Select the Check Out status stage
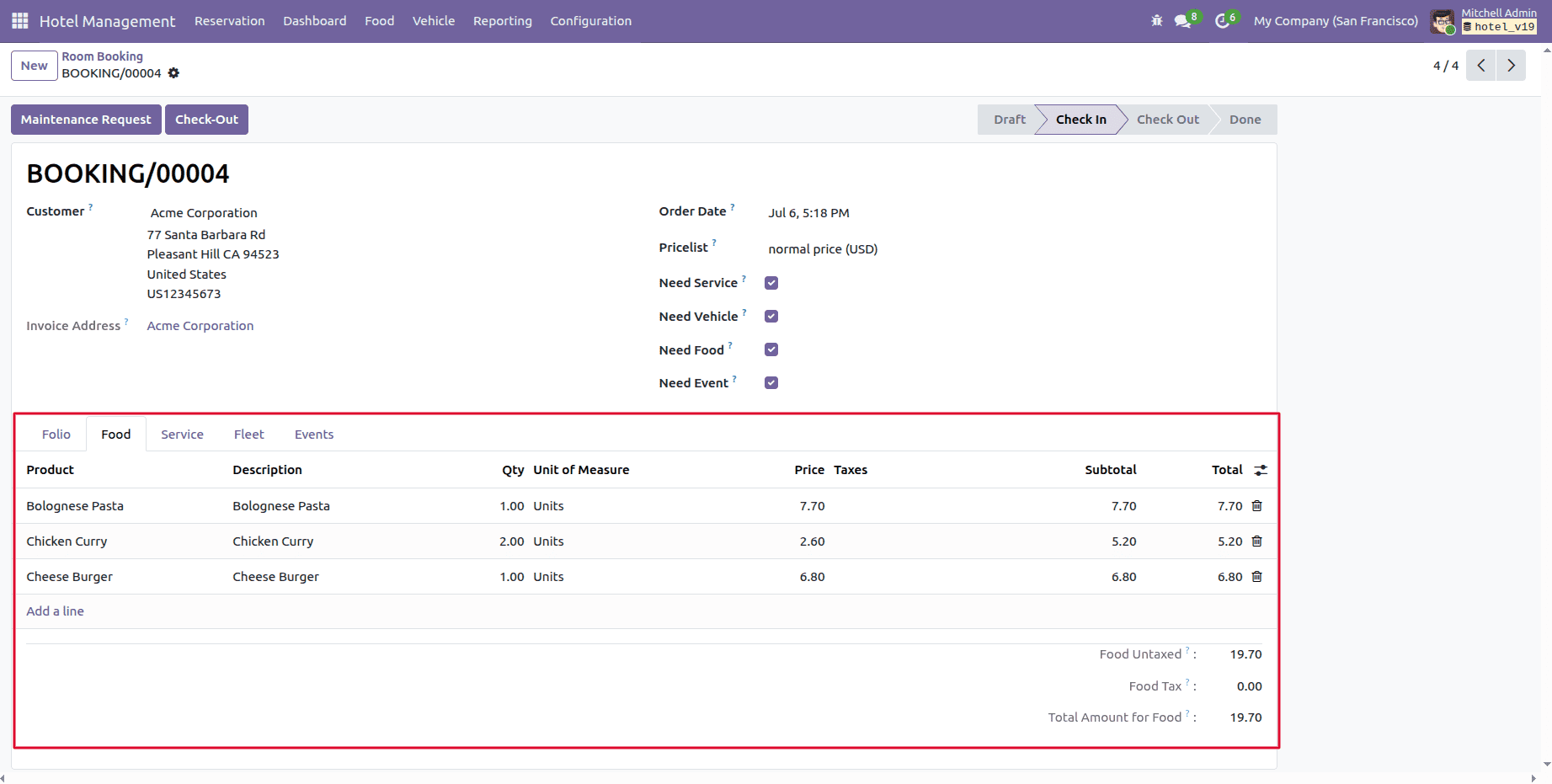 click(1168, 120)
